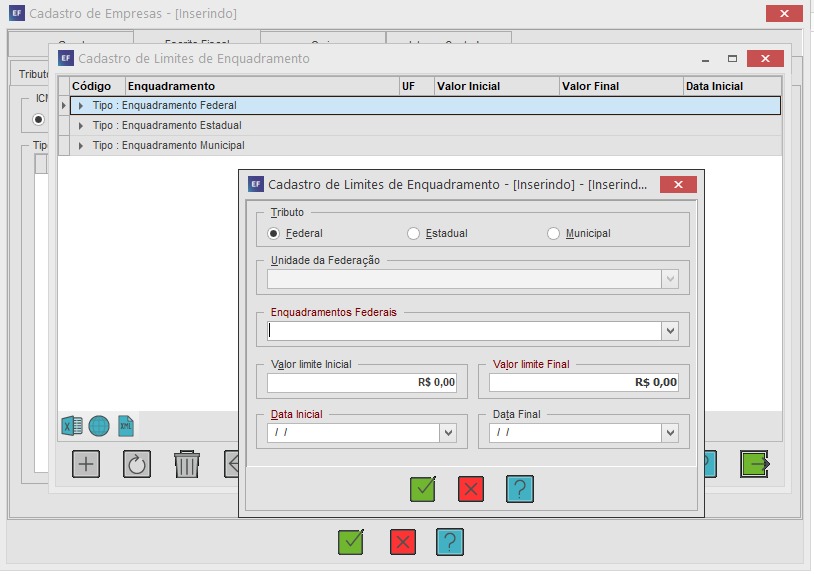Expand the Enquadramento Municipal group
This screenshot has height=574, width=814.
tap(80, 146)
